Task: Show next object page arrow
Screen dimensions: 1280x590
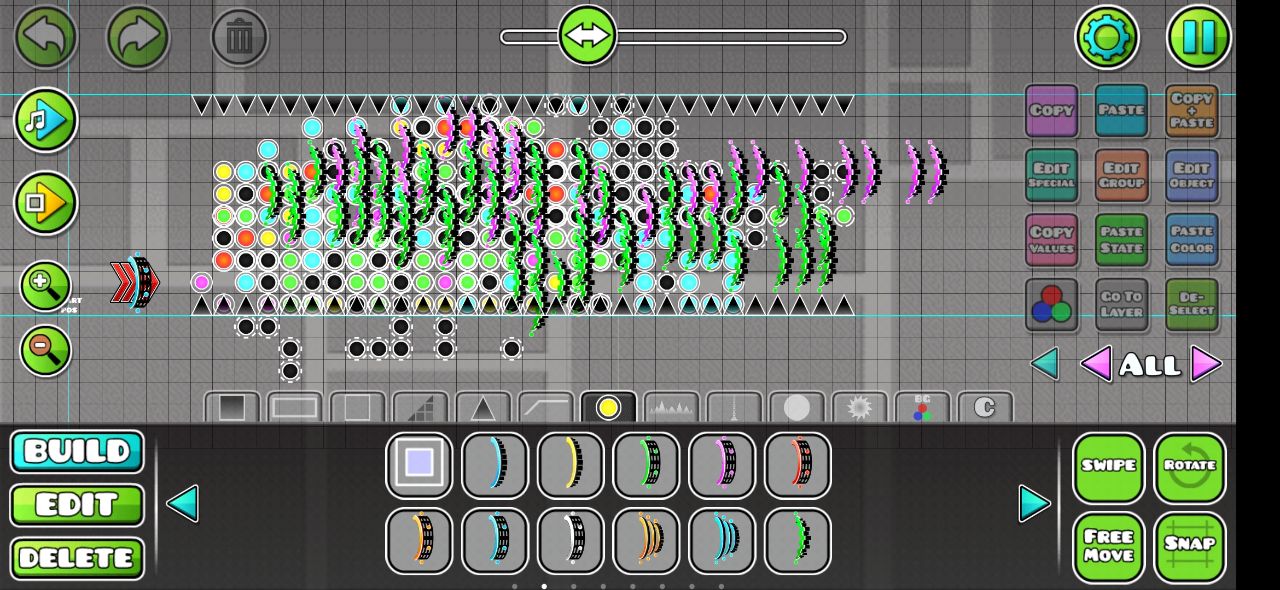Action: coord(1035,503)
